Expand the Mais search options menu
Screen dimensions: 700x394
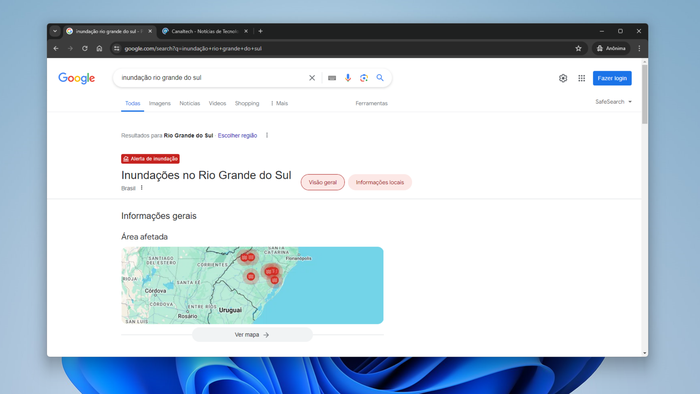tap(279, 103)
